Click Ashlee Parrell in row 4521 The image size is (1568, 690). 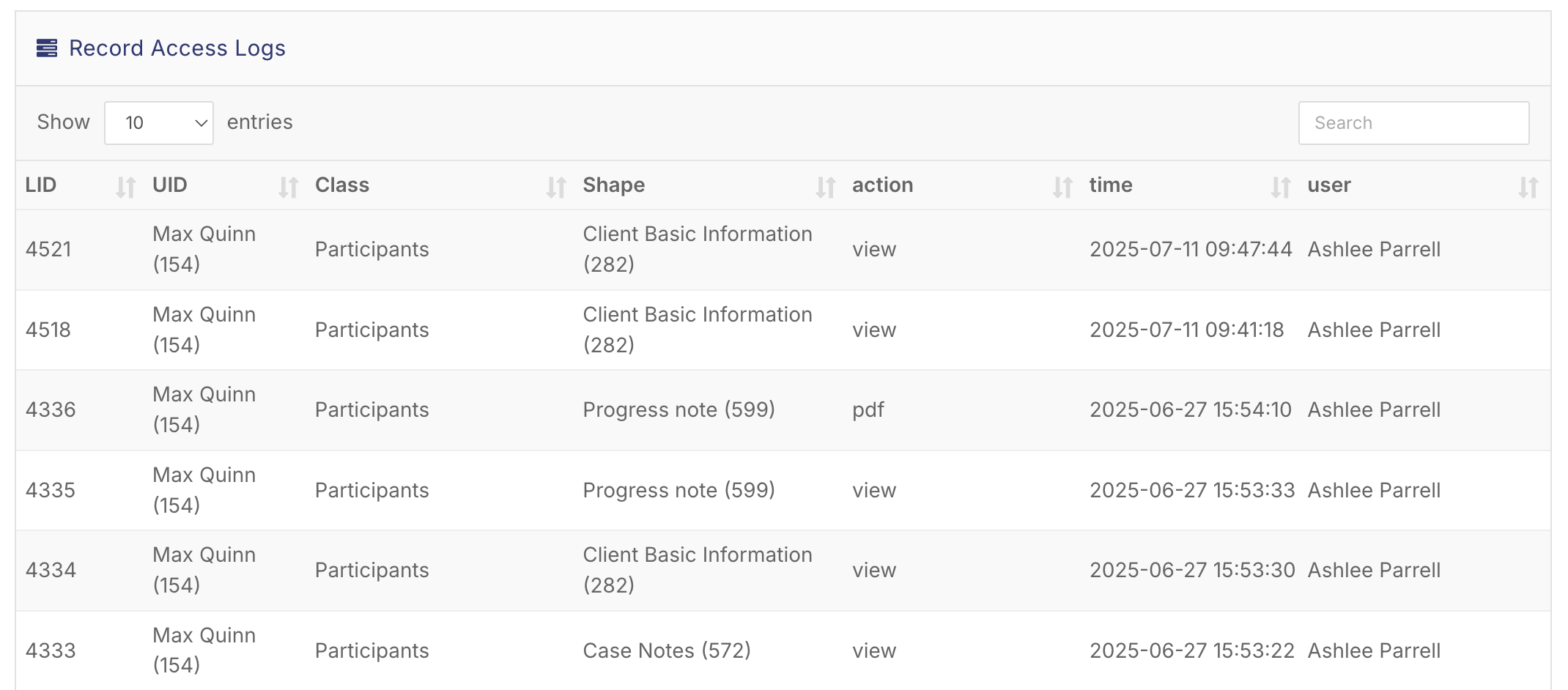pyautogui.click(x=1375, y=250)
